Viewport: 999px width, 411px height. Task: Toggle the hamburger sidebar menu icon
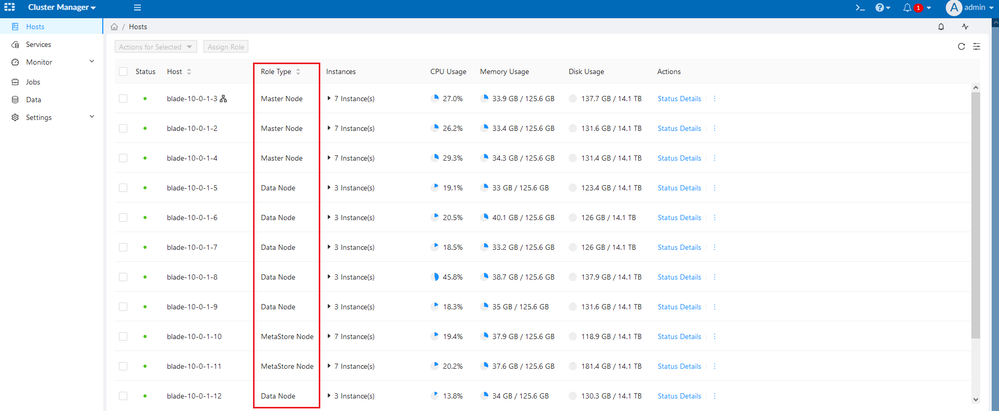point(138,8)
